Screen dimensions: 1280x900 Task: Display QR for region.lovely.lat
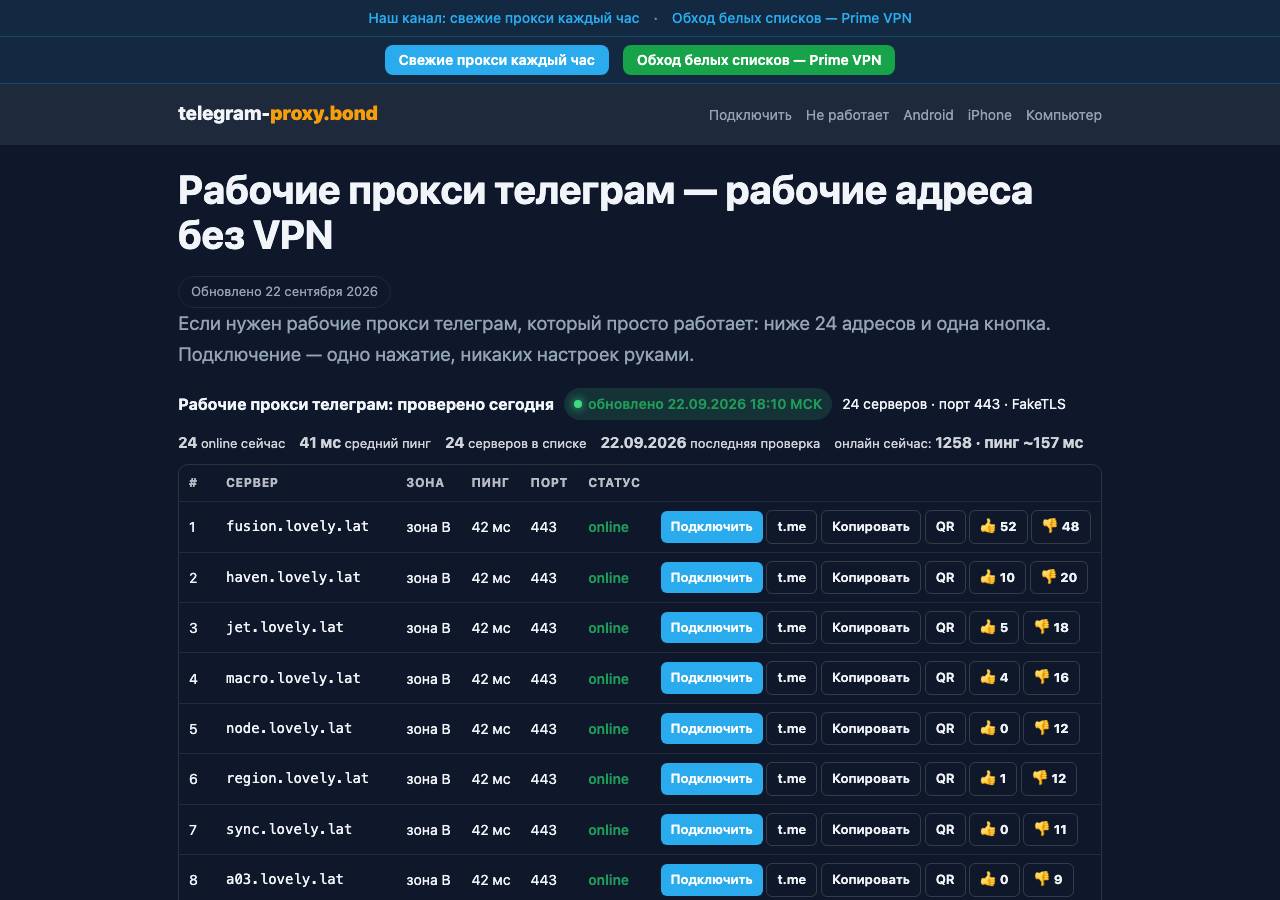coord(945,779)
